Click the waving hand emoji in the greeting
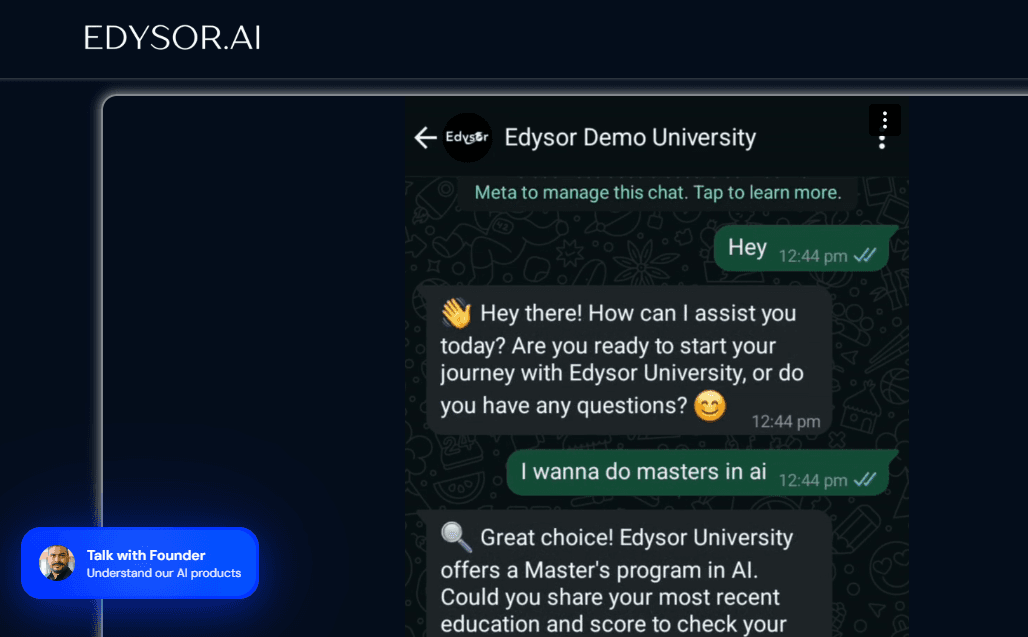 pyautogui.click(x=457, y=313)
